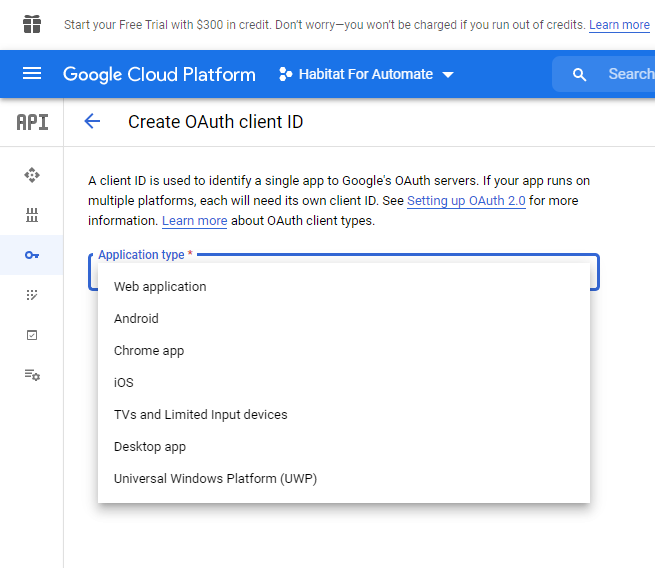Viewport: 655px width, 568px height.
Task: Click the search magnifier icon
Action: click(x=580, y=74)
